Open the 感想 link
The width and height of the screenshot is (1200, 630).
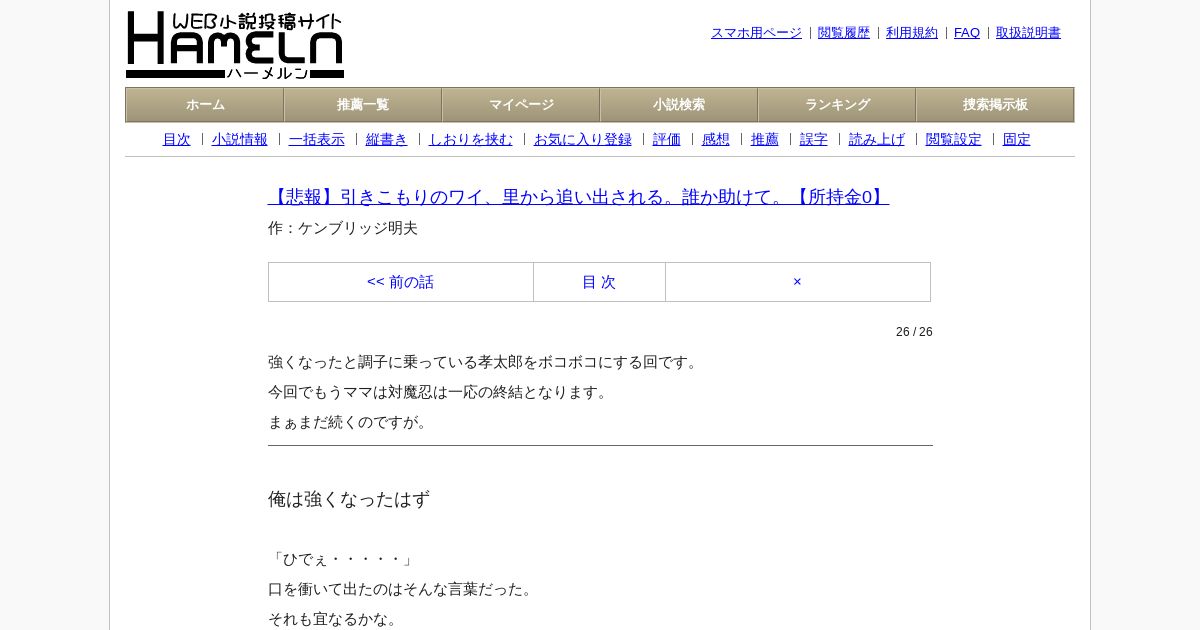[716, 140]
